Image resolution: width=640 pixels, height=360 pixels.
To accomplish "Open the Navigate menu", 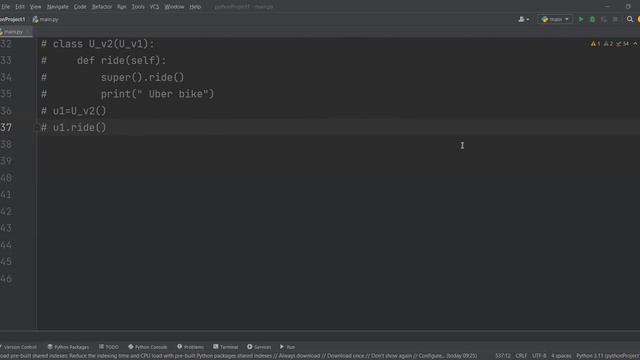I will (58, 7).
